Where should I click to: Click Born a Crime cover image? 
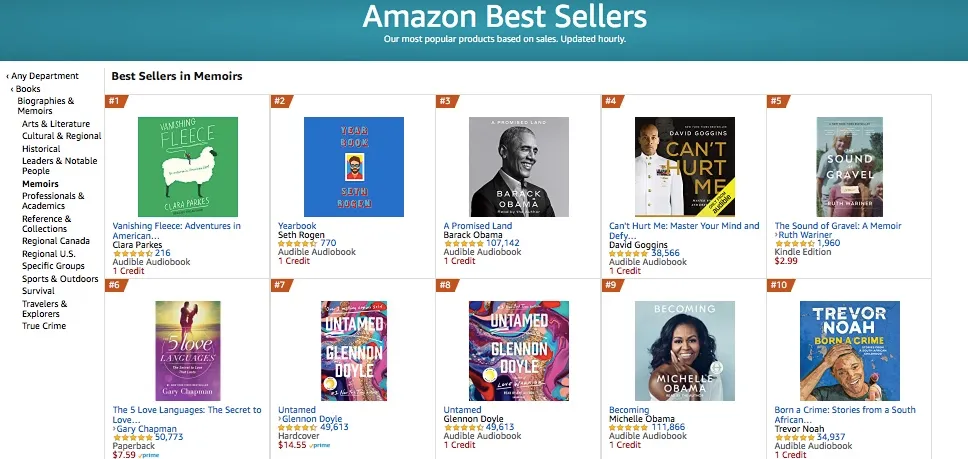850,351
